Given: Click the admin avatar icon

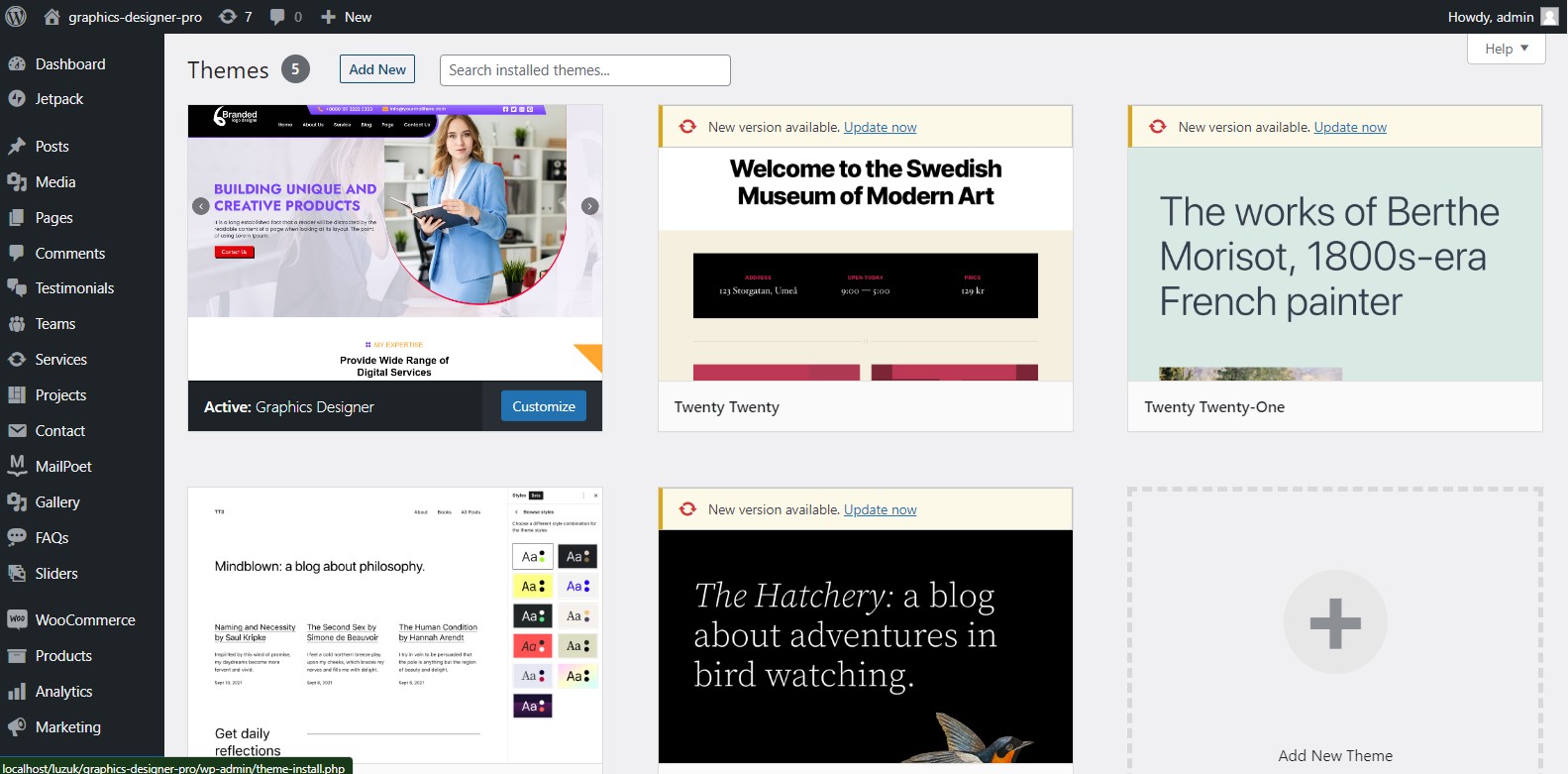Looking at the screenshot, I should (1550, 17).
